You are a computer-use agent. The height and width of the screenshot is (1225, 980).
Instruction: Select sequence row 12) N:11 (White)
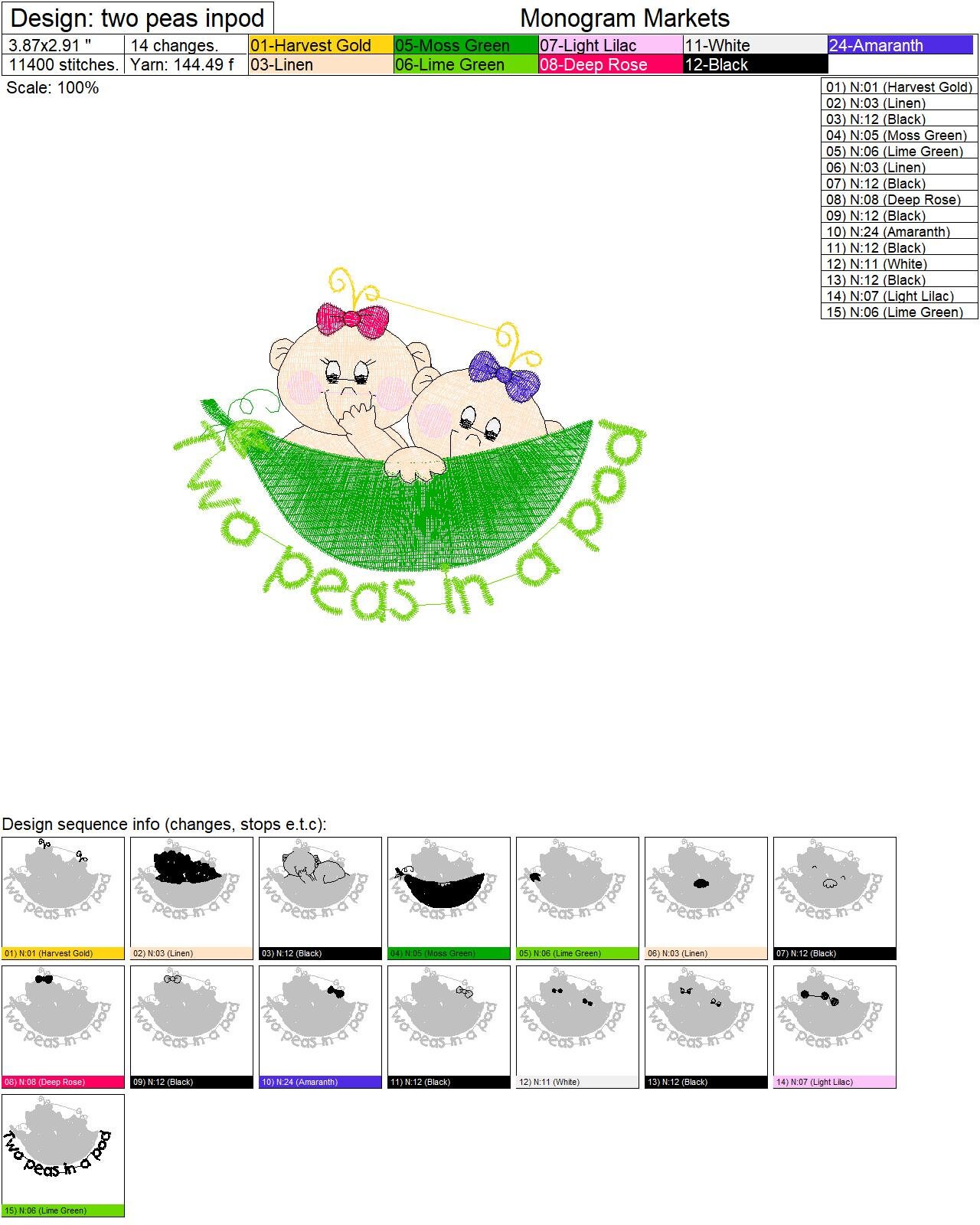(x=899, y=263)
